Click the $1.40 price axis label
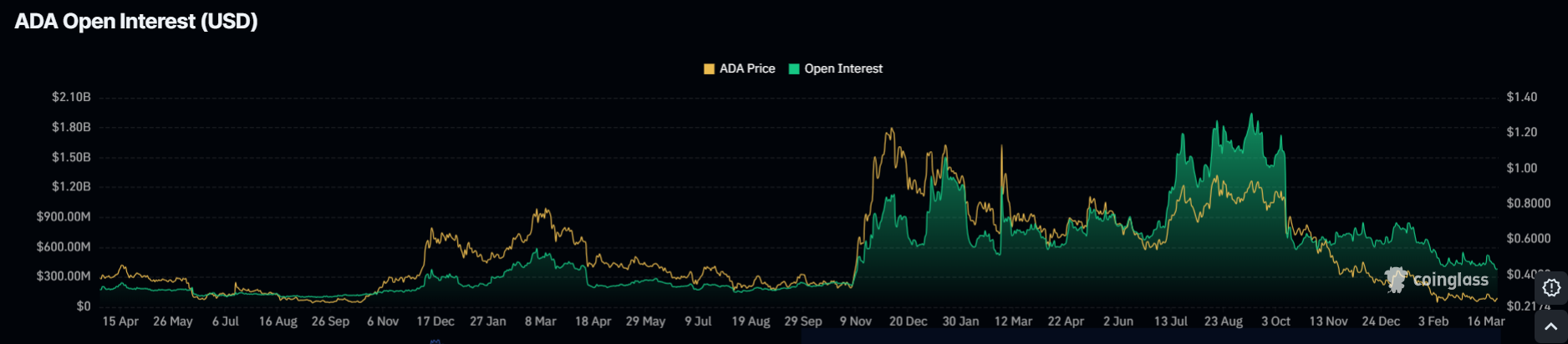 coord(1521,97)
